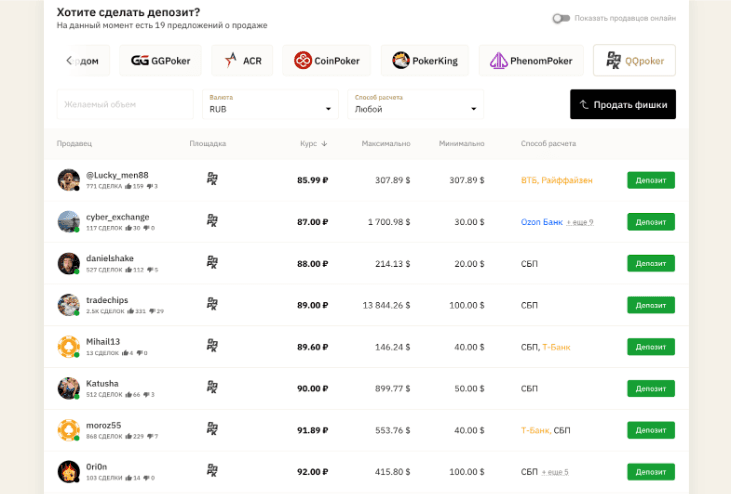The width and height of the screenshot is (731, 494).
Task: Click the 85.99 ₽ rate value
Action: click(x=312, y=180)
